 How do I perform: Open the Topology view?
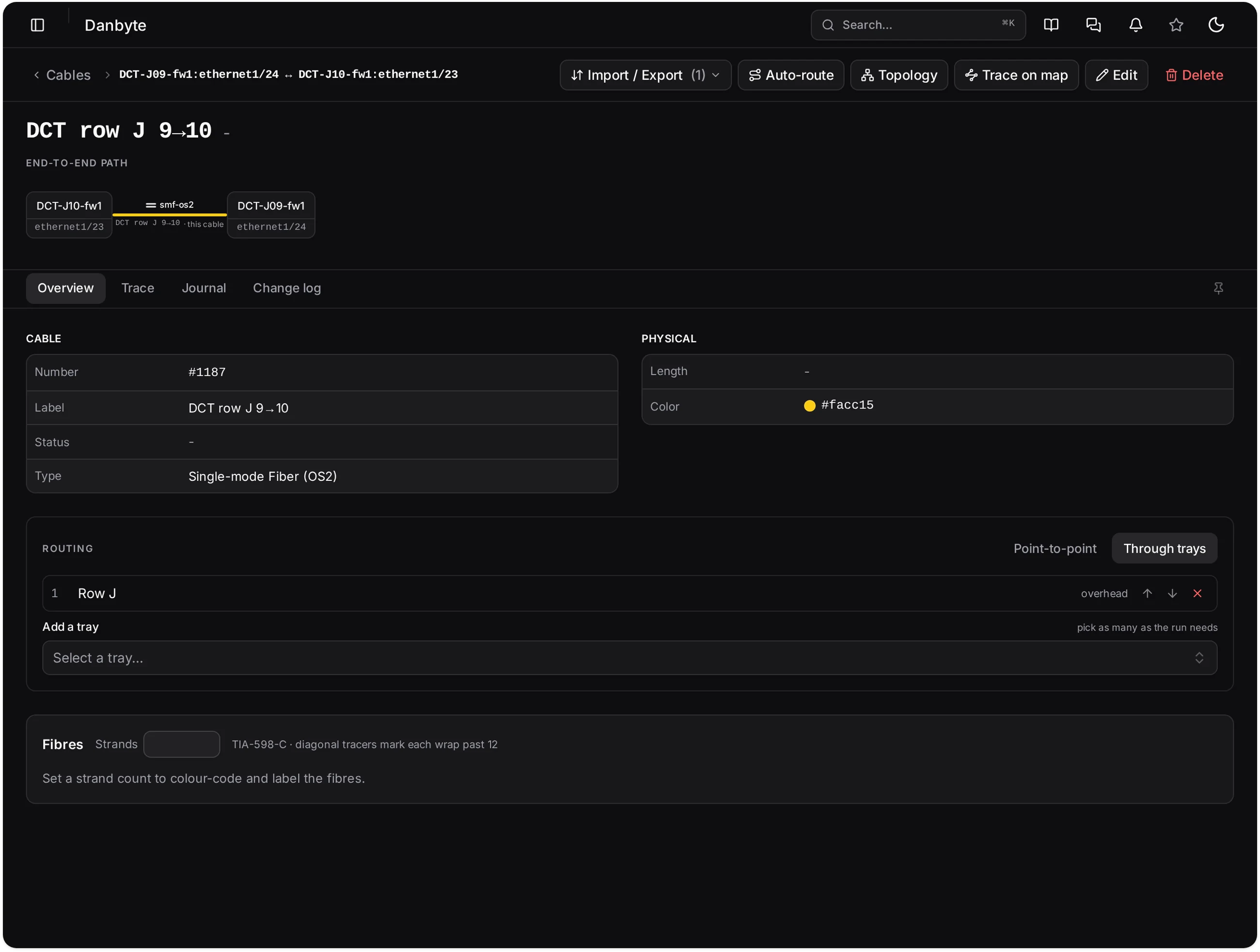pos(898,75)
